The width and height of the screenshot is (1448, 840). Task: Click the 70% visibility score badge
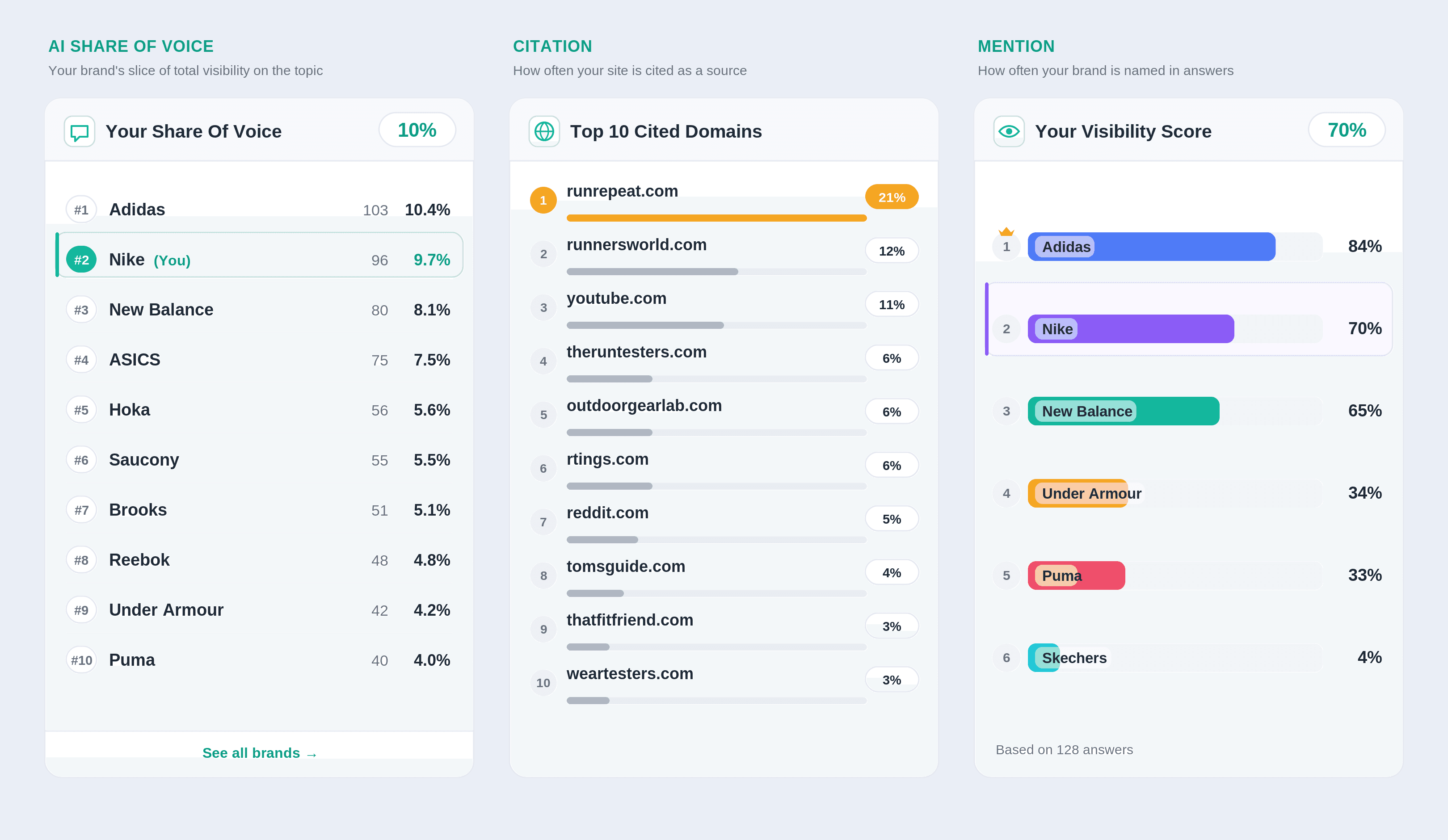[x=1346, y=130]
